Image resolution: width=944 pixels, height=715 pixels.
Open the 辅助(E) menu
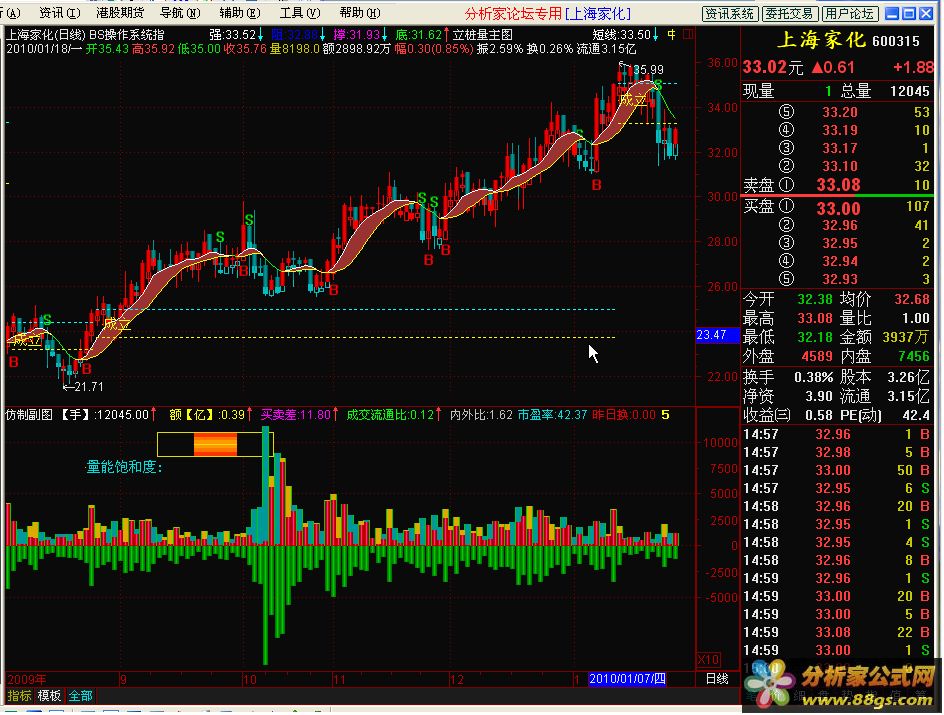pos(240,13)
